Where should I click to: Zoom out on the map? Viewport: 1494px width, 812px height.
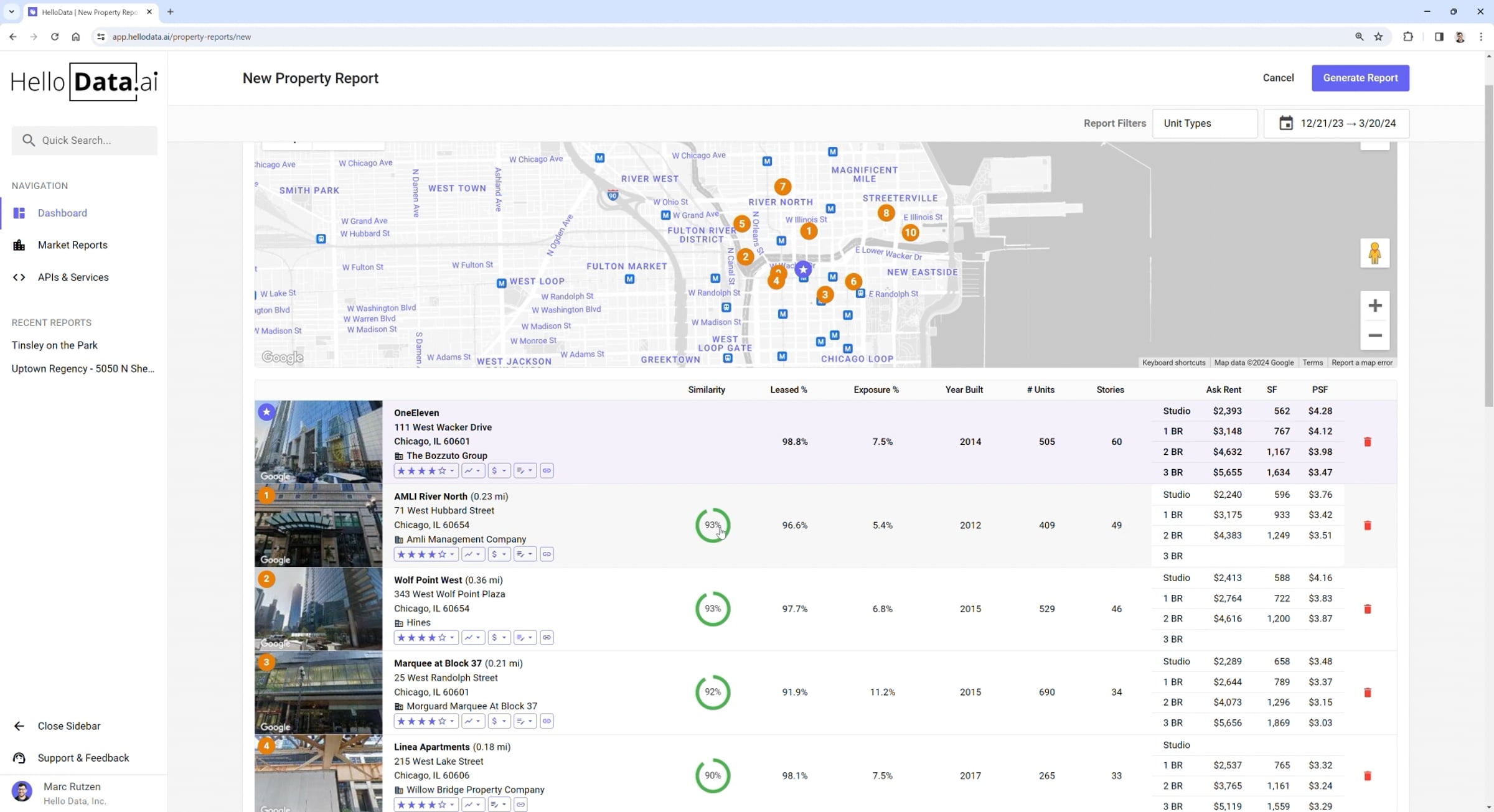click(x=1374, y=336)
